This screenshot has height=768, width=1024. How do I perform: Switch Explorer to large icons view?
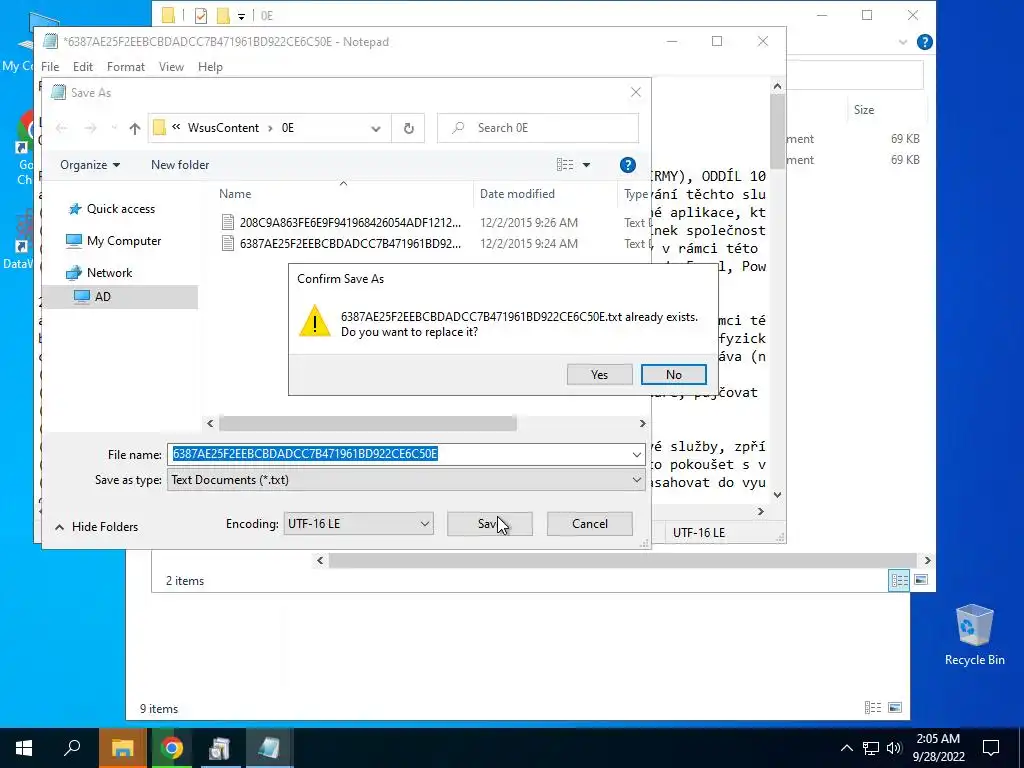pyautogui.click(x=921, y=580)
